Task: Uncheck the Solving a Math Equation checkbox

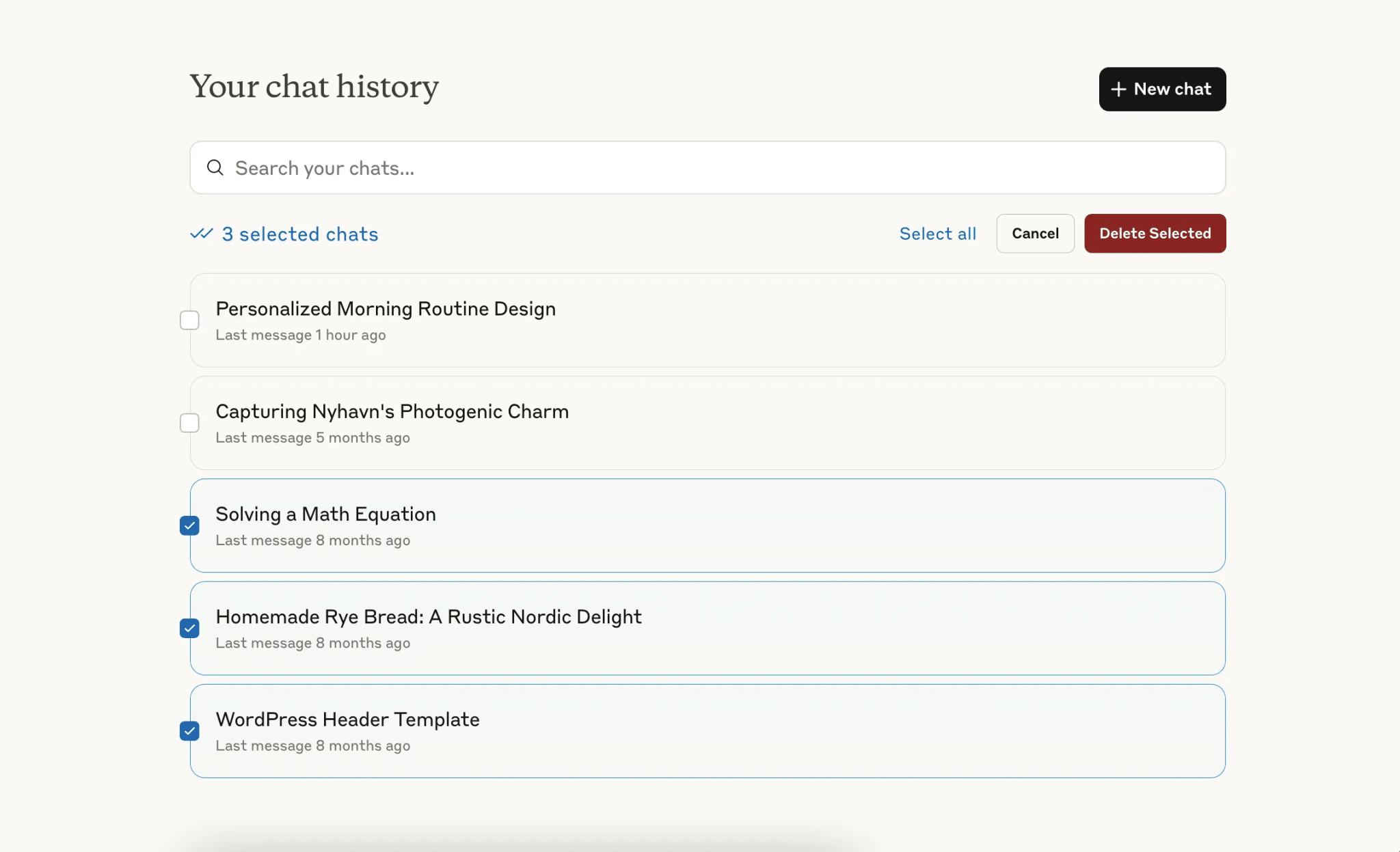Action: pos(189,525)
